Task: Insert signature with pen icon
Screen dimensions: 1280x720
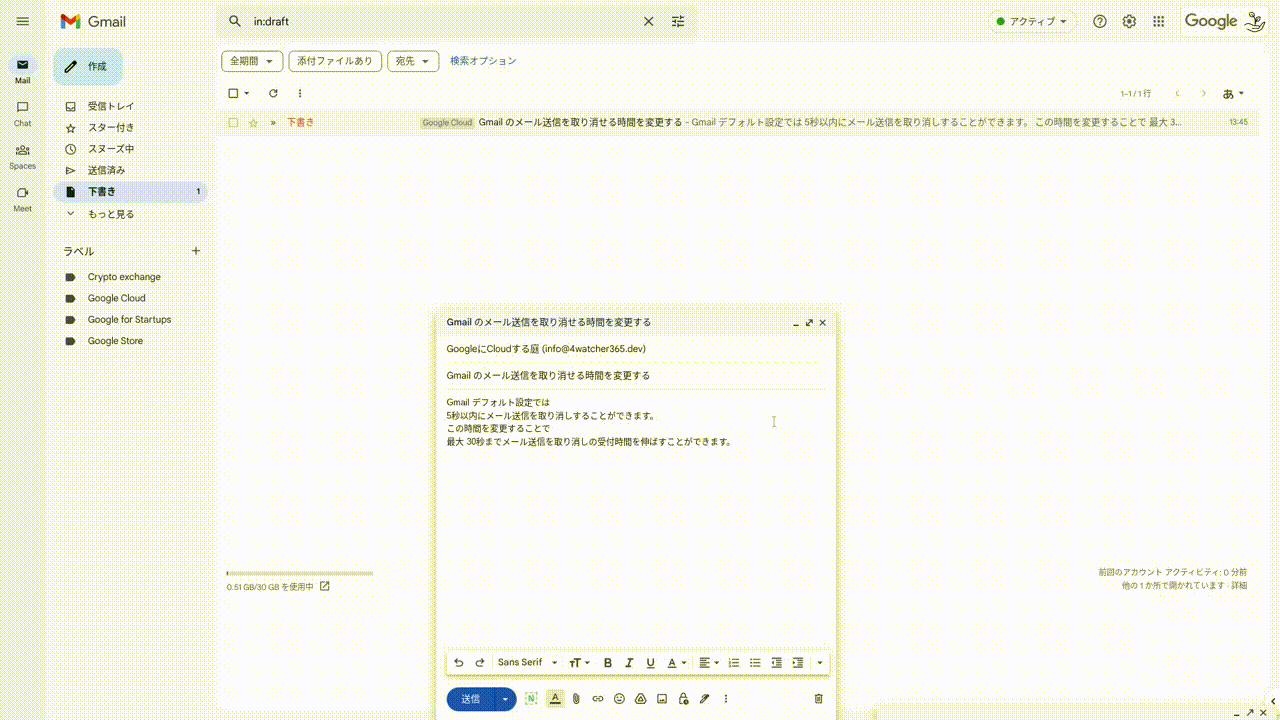Action: [704, 699]
